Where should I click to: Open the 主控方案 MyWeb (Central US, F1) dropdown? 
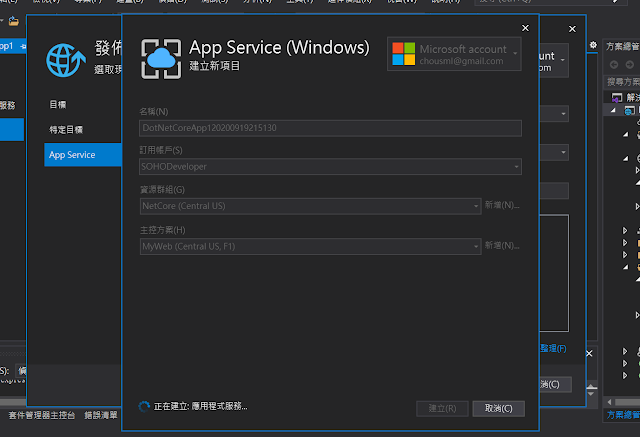click(310, 246)
